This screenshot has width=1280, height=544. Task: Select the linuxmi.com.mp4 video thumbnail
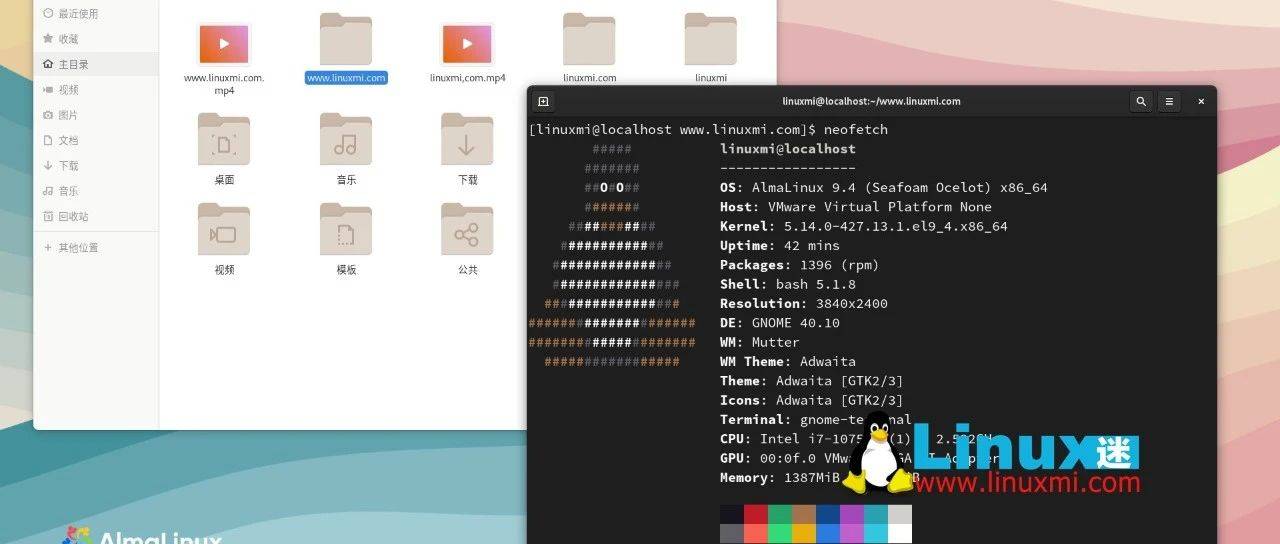click(x=467, y=44)
